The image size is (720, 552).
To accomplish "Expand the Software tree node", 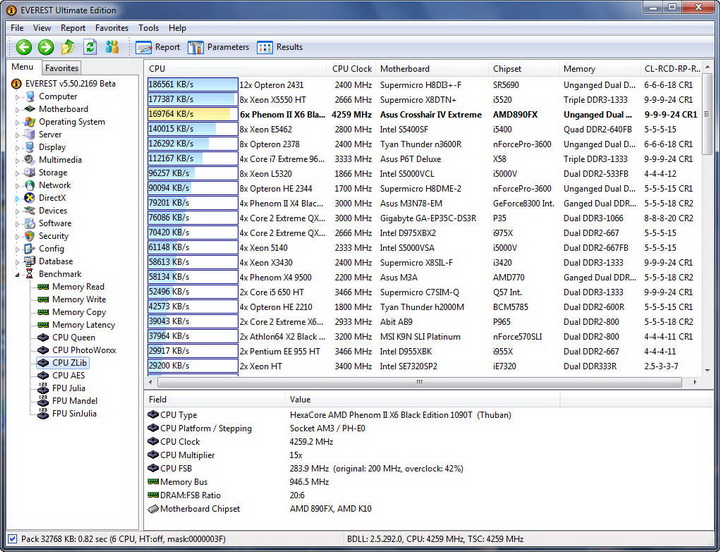I will [x=17, y=224].
